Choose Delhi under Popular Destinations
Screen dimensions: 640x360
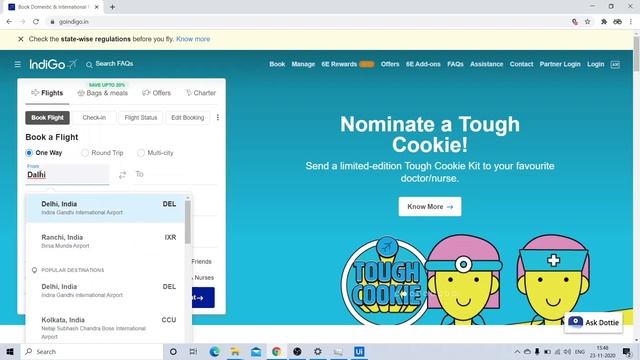pyautogui.click(x=105, y=291)
